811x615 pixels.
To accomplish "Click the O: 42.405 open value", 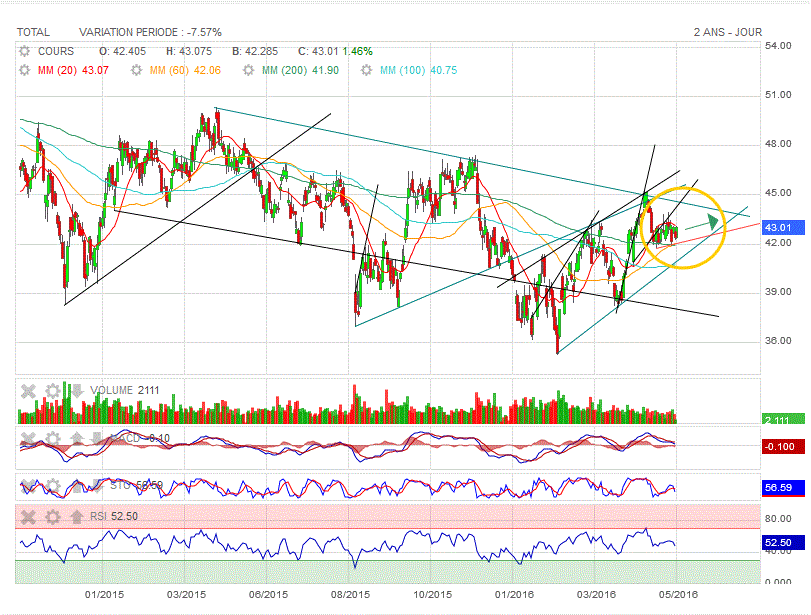I will pos(123,51).
